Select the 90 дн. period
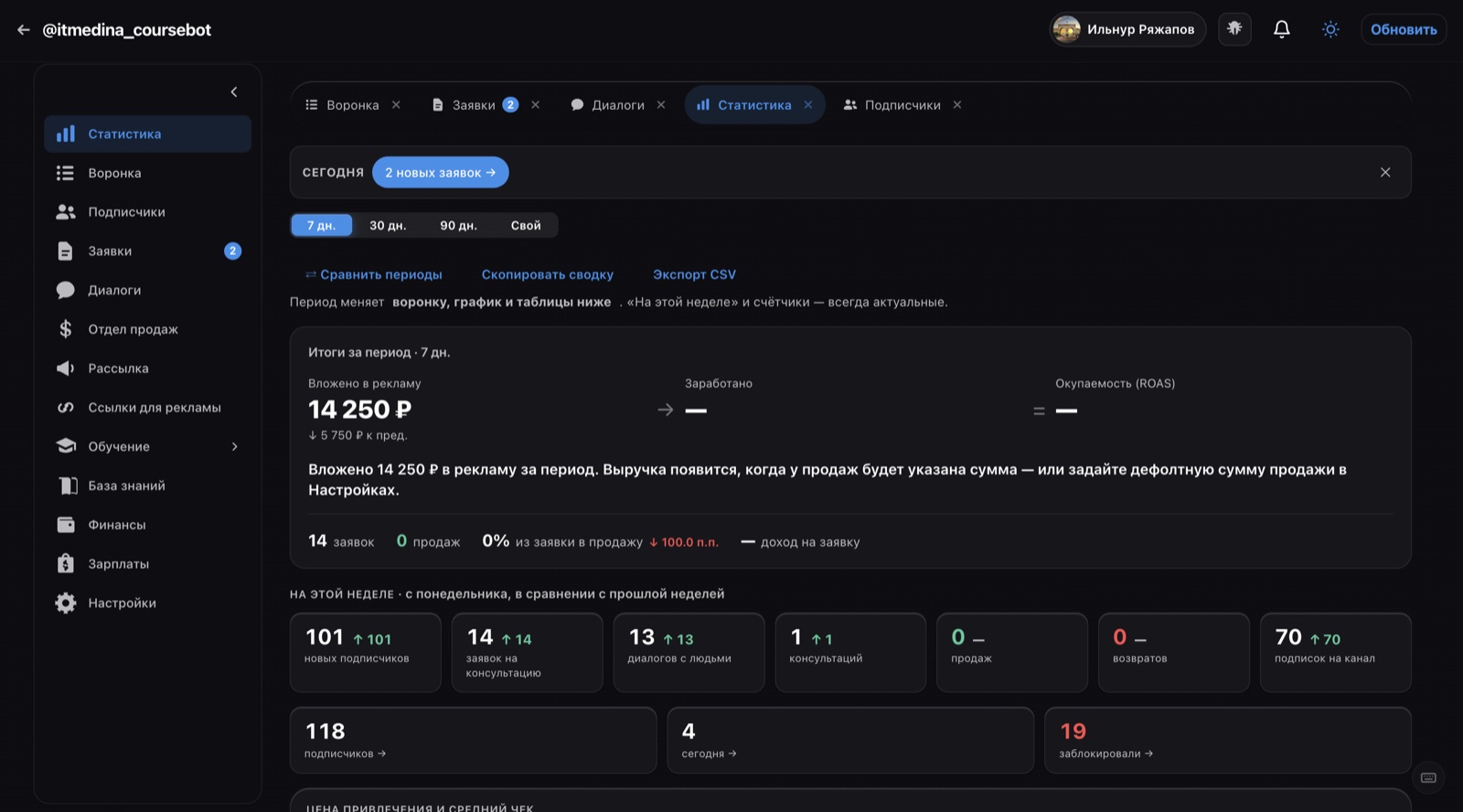Image resolution: width=1463 pixels, height=812 pixels. 458,225
